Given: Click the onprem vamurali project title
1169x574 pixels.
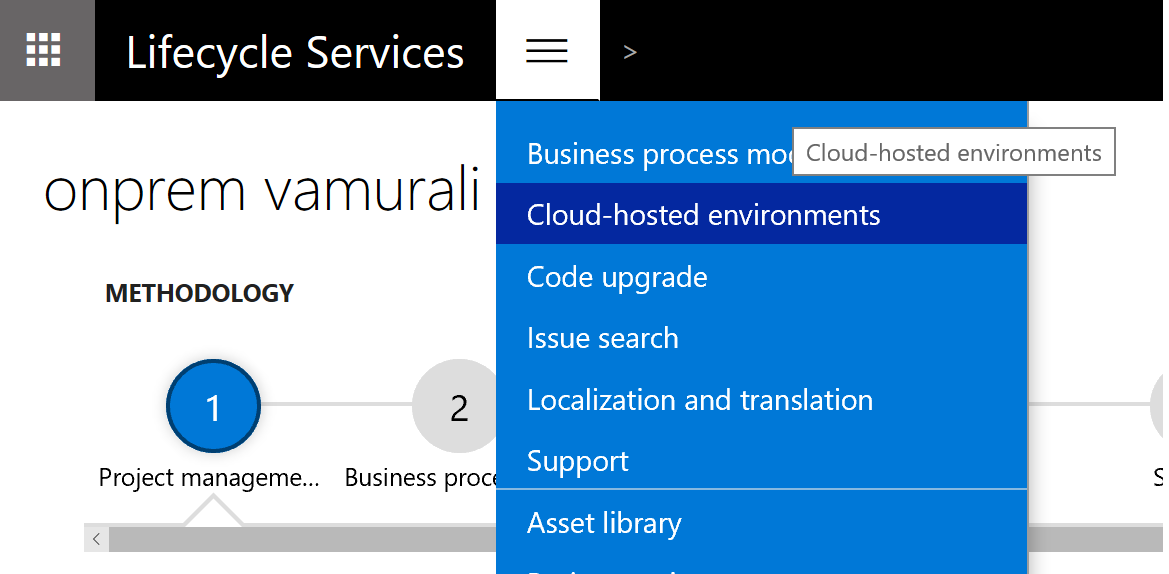Looking at the screenshot, I should (x=262, y=189).
